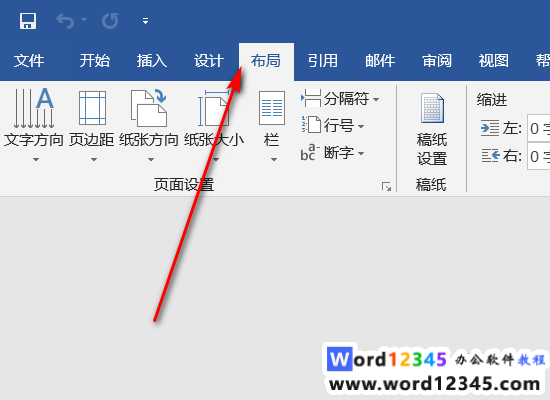Open the 文件 menu
The height and width of the screenshot is (400, 550).
click(x=29, y=61)
